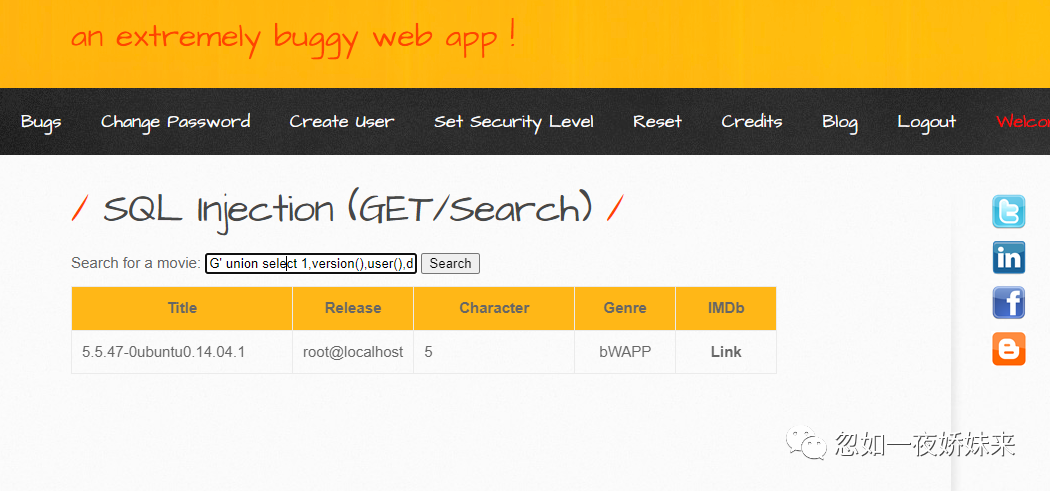1050x491 pixels.
Task: Select the root@localhost cell
Action: pos(353,352)
